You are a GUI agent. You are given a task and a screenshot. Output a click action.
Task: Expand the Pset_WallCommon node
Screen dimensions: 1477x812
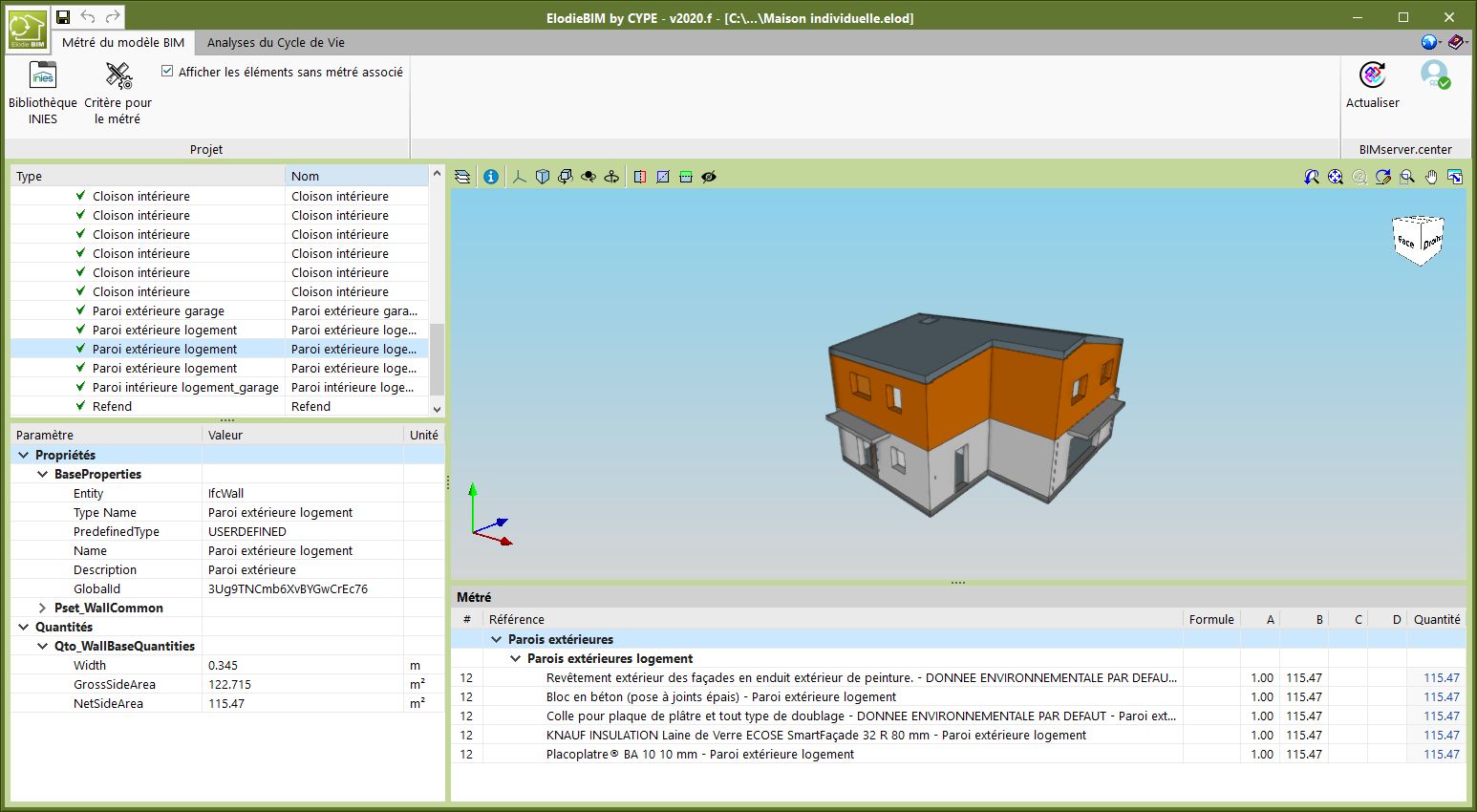[42, 609]
